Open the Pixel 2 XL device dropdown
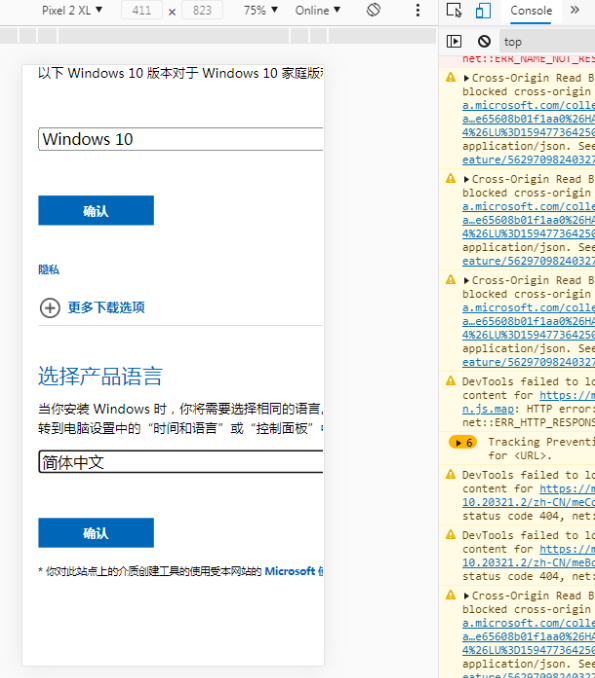 pyautogui.click(x=72, y=10)
